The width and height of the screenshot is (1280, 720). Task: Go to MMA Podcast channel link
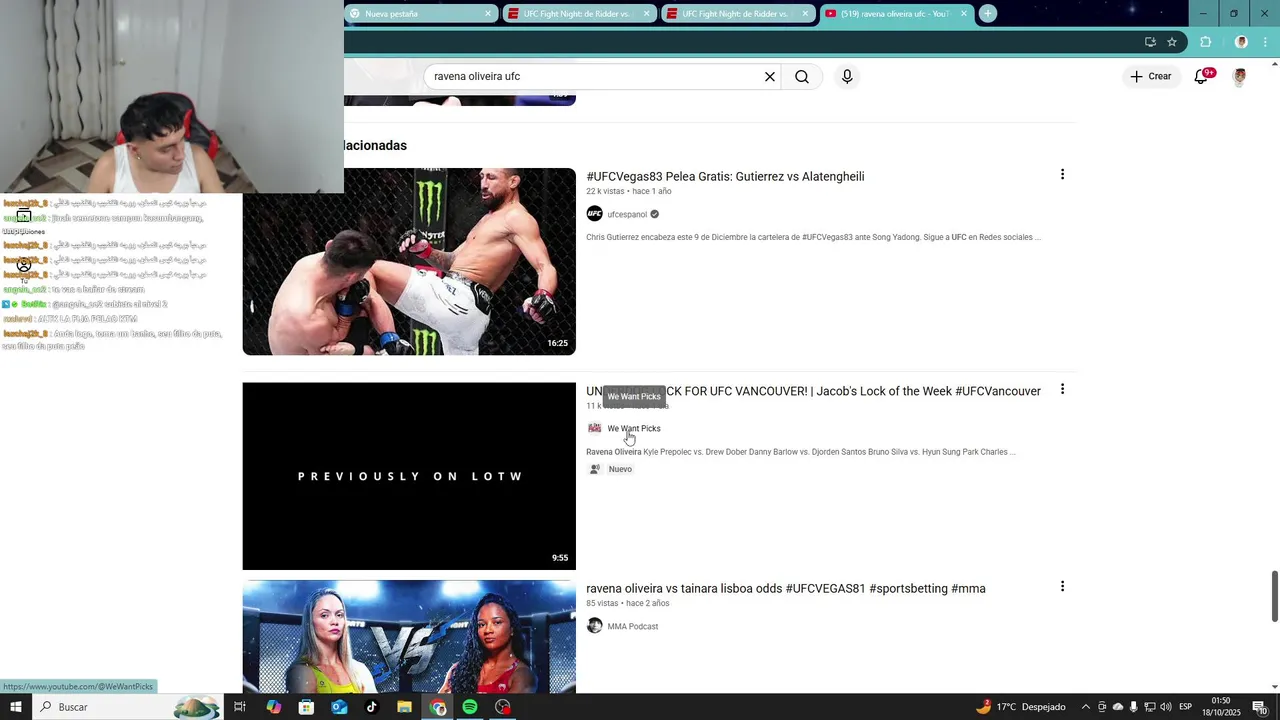pos(633,627)
